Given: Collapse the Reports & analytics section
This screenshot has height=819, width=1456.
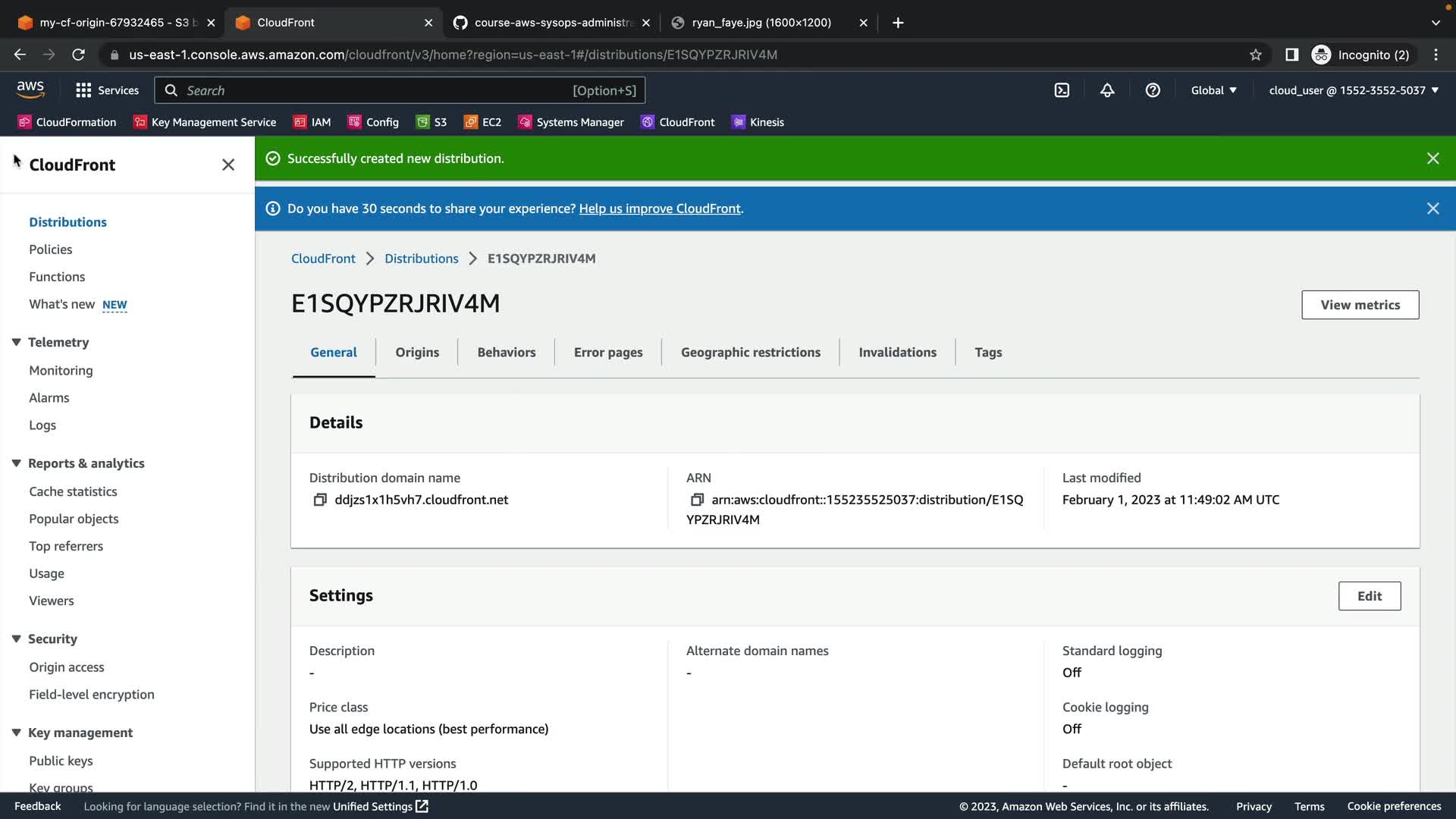Looking at the screenshot, I should [x=16, y=463].
